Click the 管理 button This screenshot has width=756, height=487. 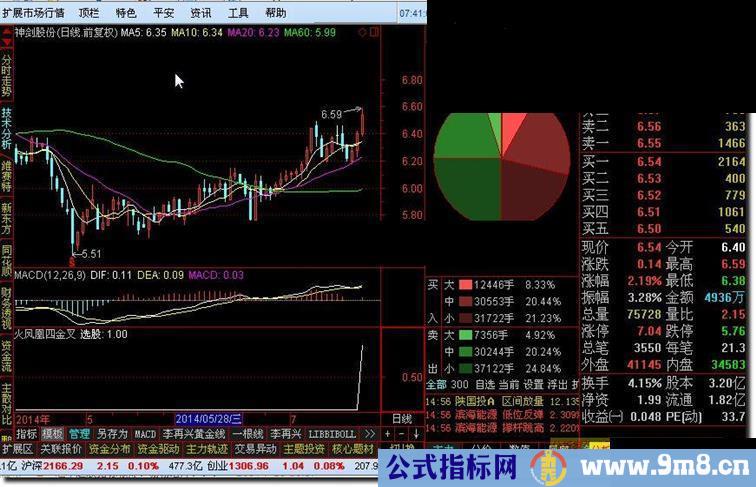point(79,434)
